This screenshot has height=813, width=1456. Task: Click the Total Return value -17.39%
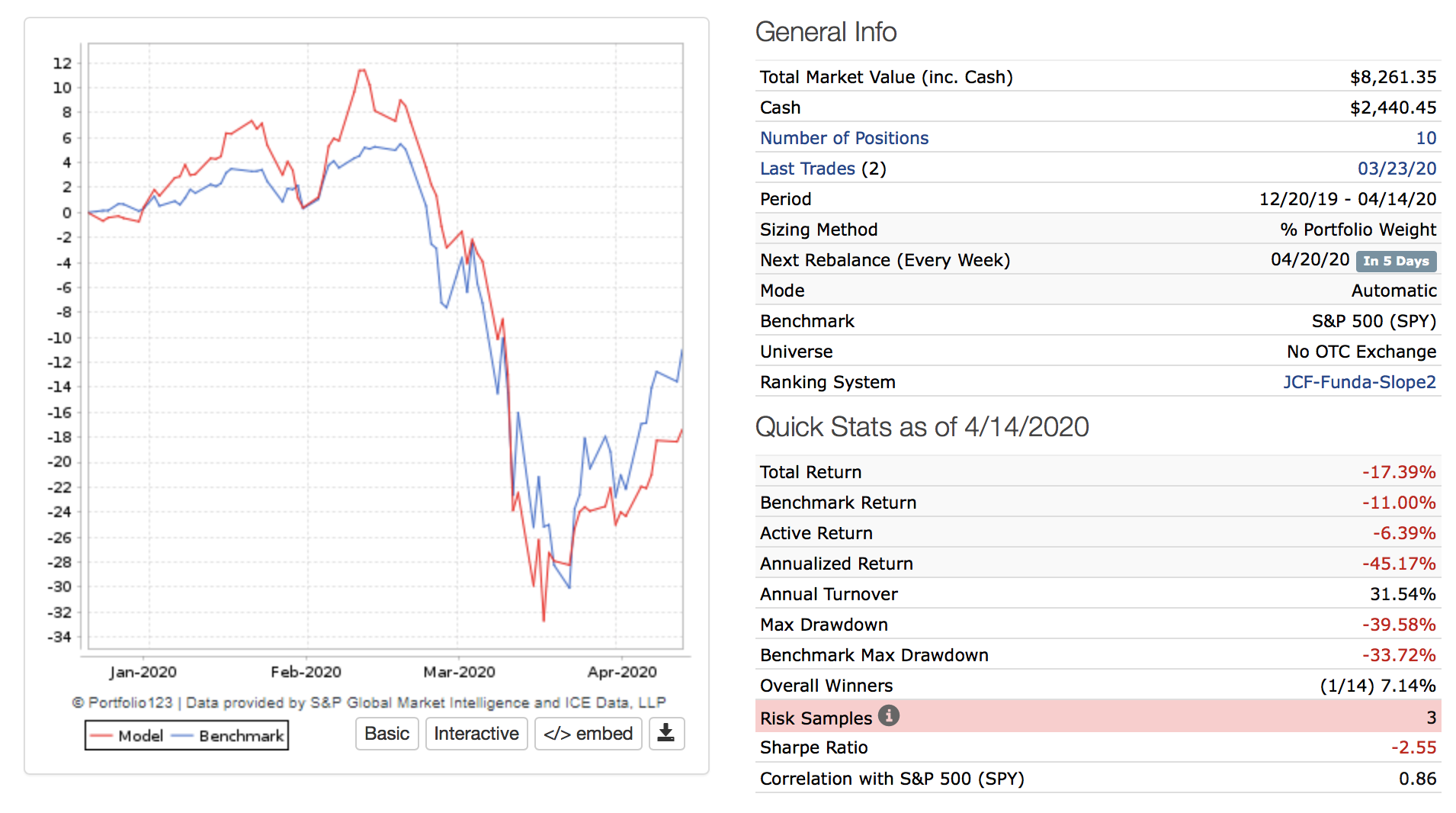[x=1399, y=472]
